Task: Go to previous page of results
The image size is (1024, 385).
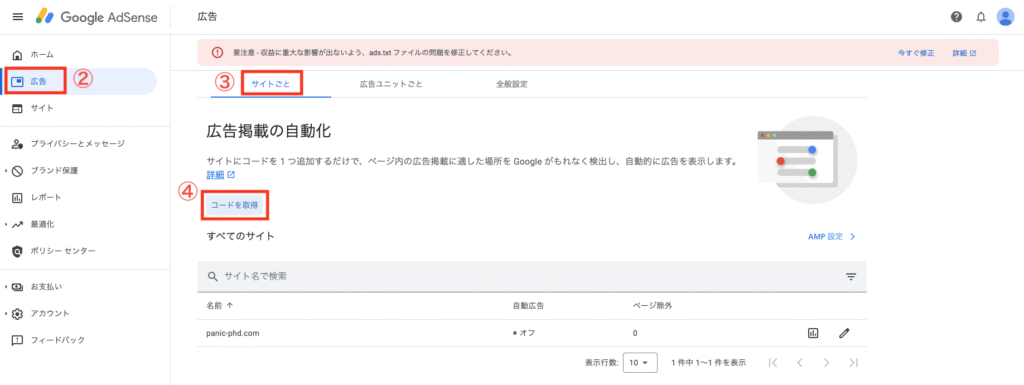Action: (799, 362)
